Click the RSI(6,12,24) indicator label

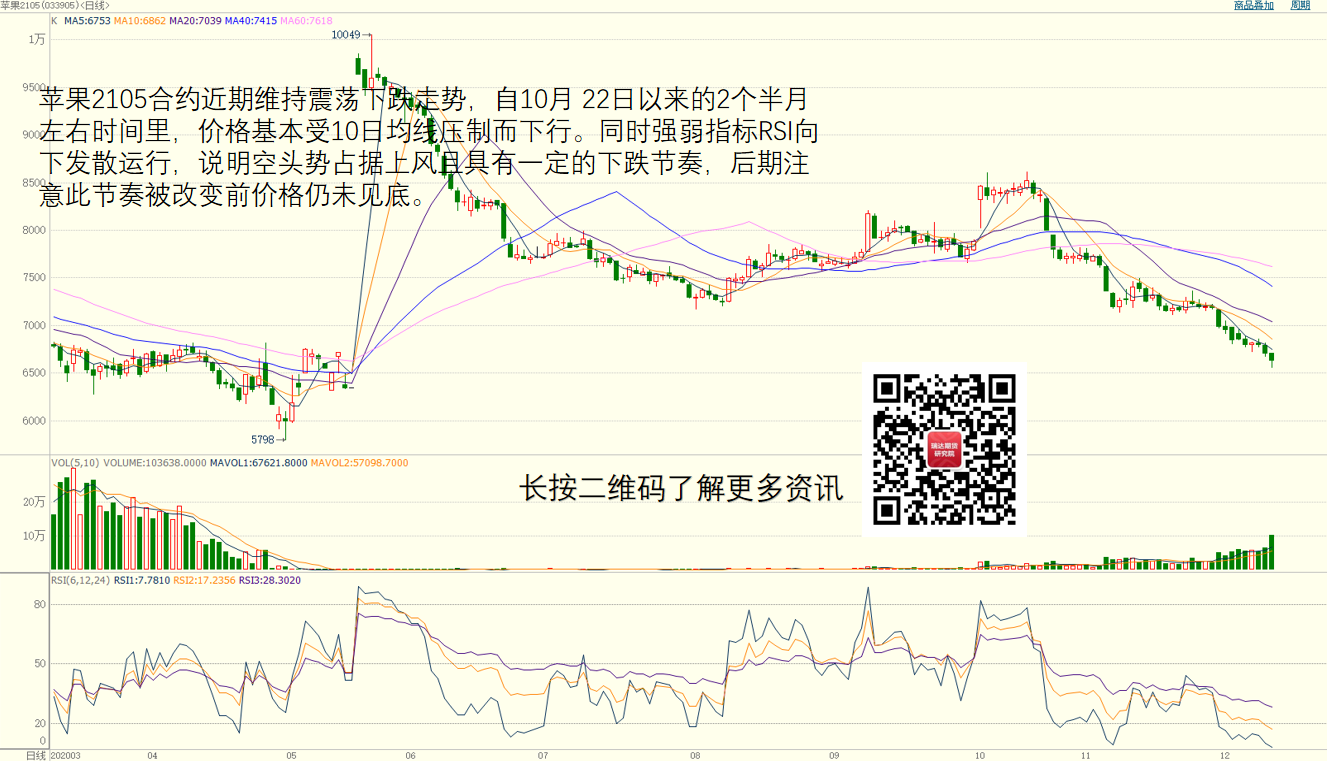tap(80, 580)
